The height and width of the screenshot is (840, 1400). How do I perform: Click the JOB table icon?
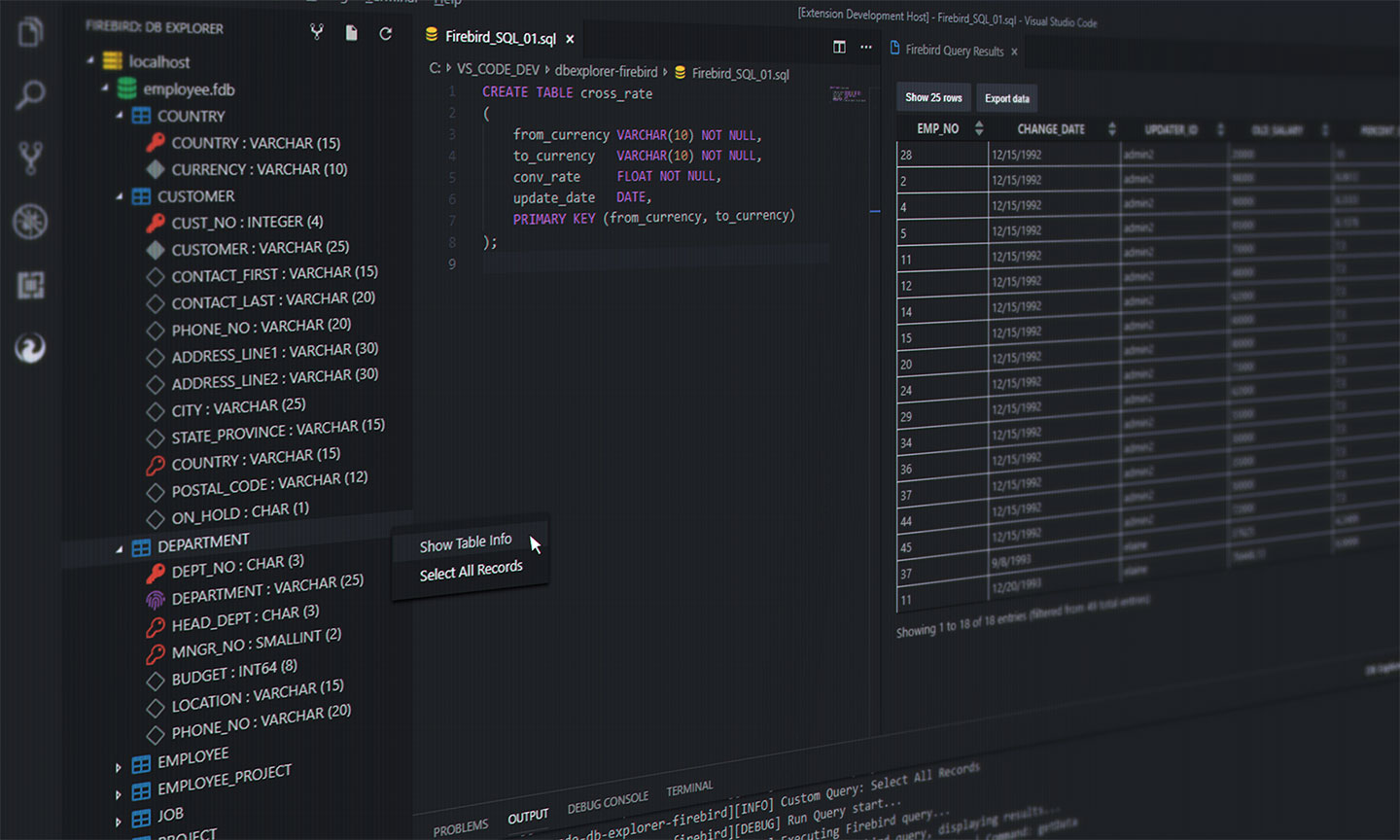coord(141,819)
